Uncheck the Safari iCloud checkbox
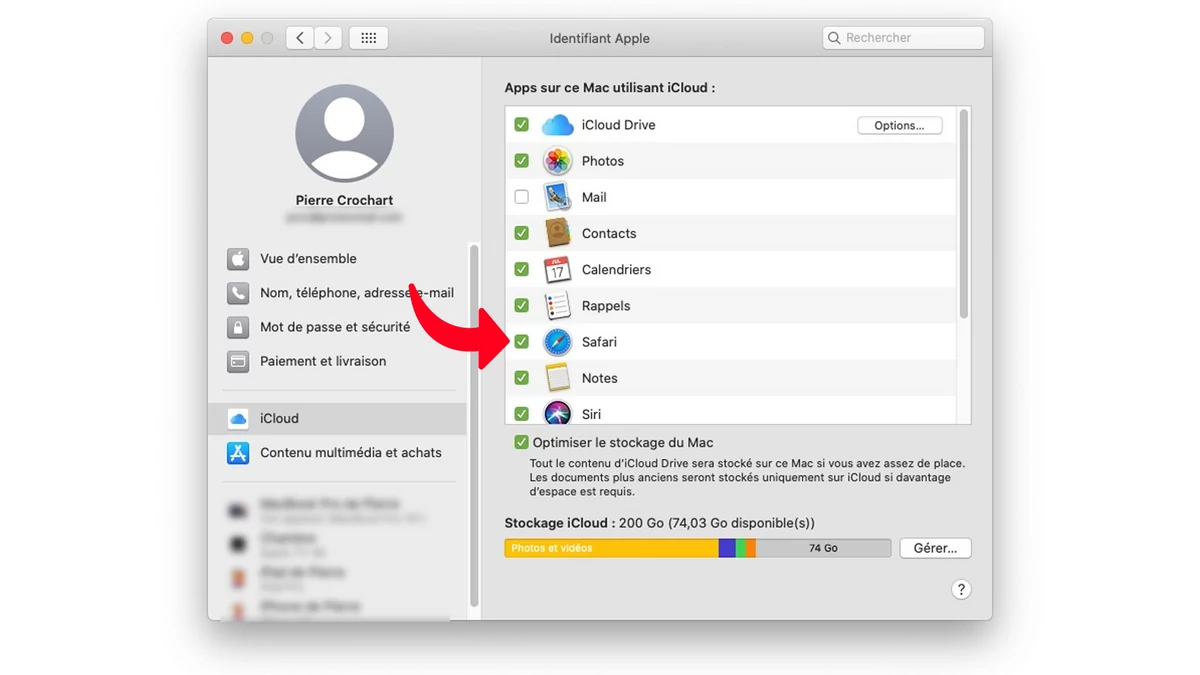 [521, 342]
